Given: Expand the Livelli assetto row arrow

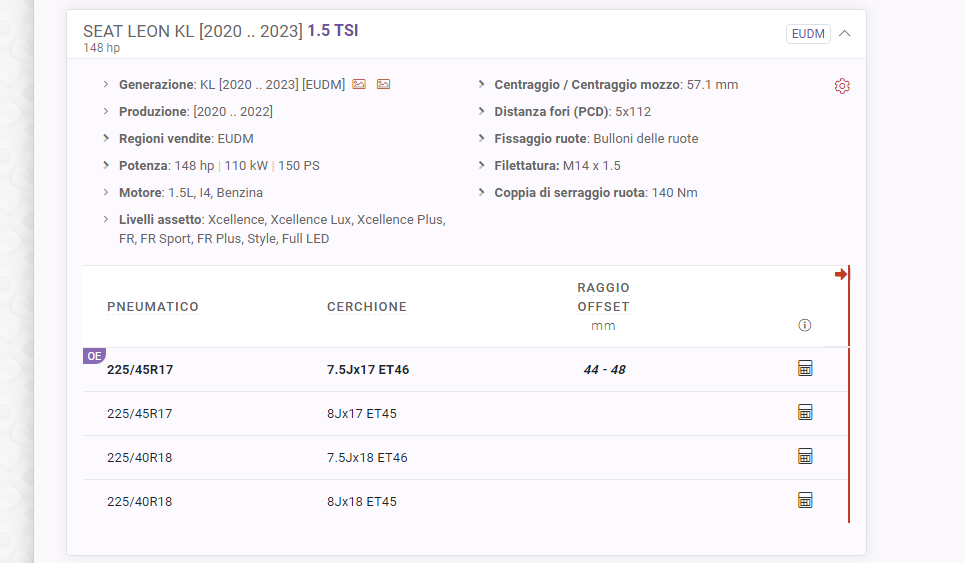Looking at the screenshot, I should (106, 219).
